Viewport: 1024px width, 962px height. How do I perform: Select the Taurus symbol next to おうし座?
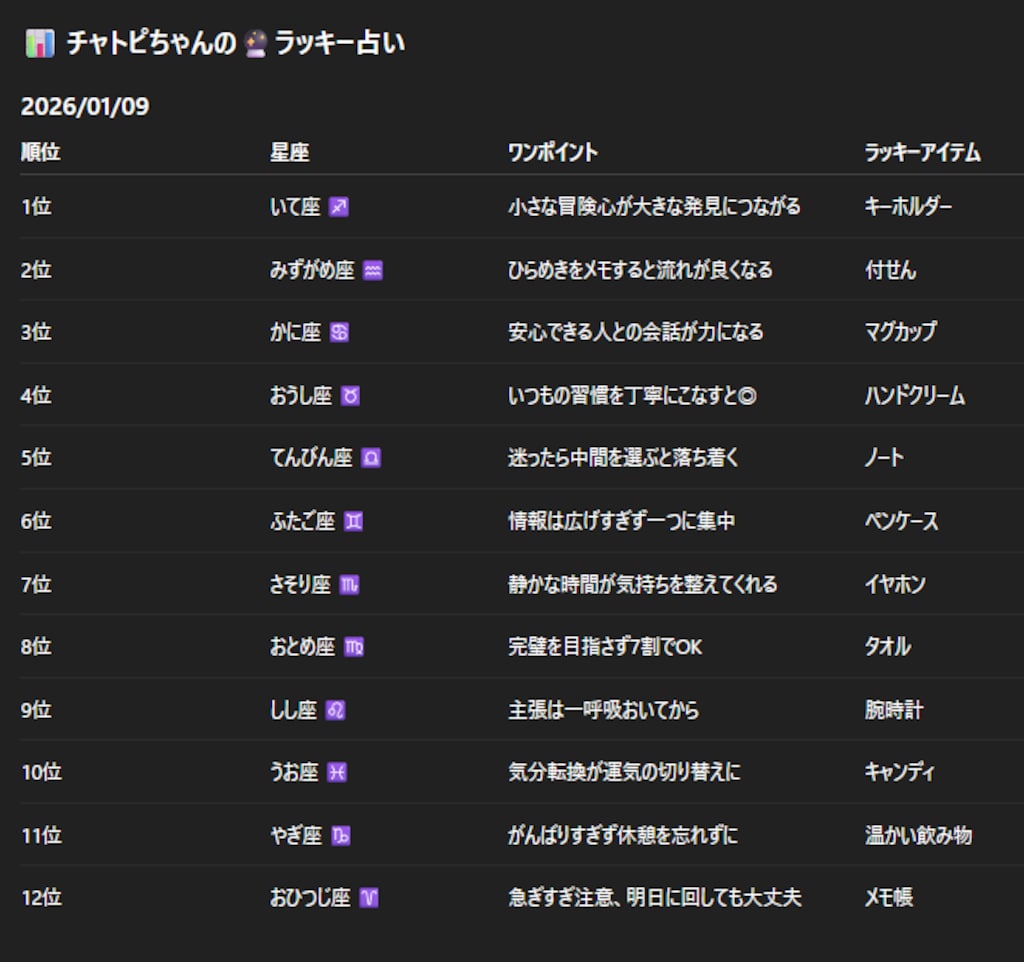(352, 396)
